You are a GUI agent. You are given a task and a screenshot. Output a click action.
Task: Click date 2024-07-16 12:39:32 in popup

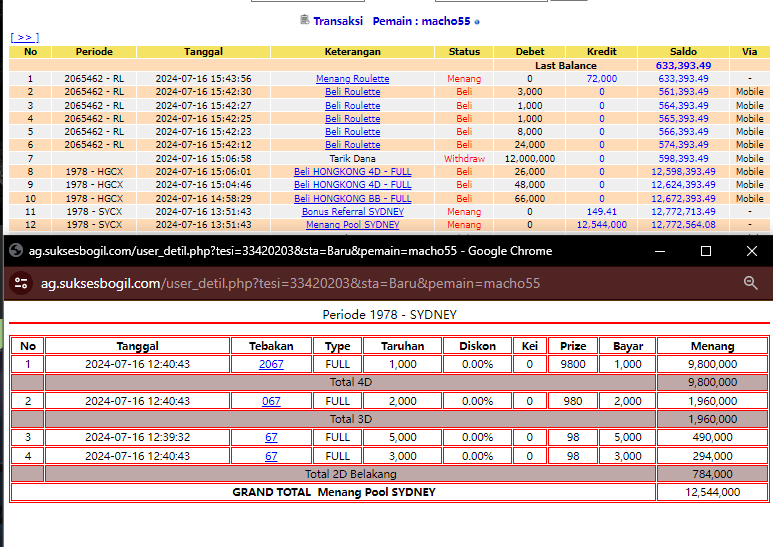click(x=138, y=438)
